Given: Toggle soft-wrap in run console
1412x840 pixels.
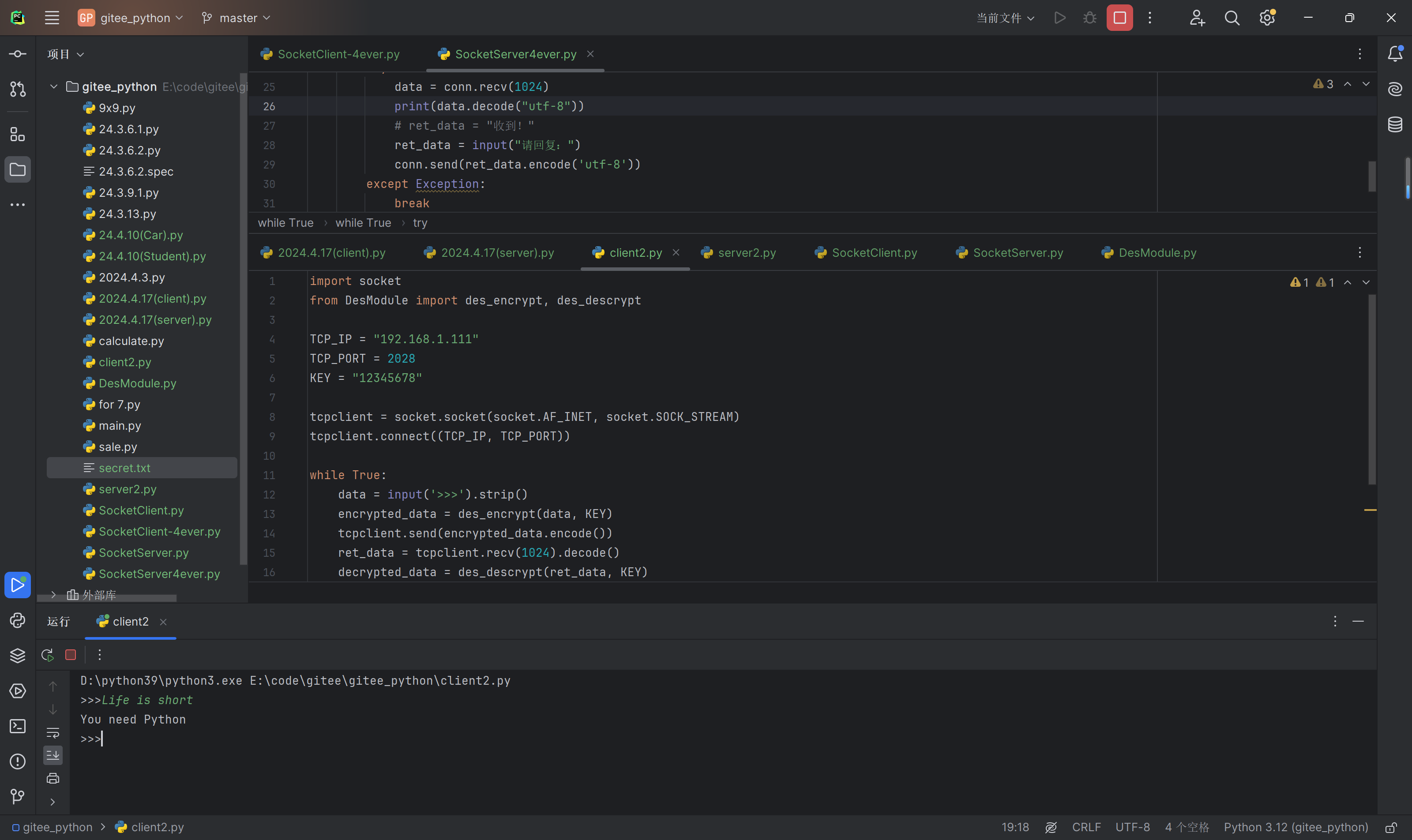Looking at the screenshot, I should coord(53,732).
